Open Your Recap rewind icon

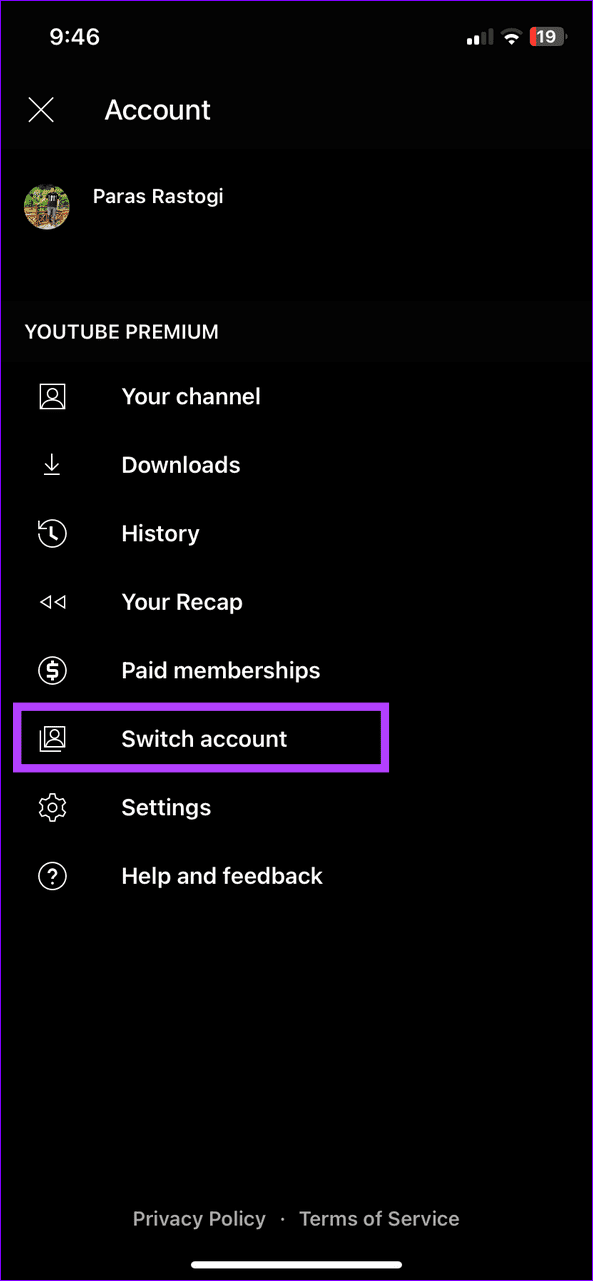(52, 601)
